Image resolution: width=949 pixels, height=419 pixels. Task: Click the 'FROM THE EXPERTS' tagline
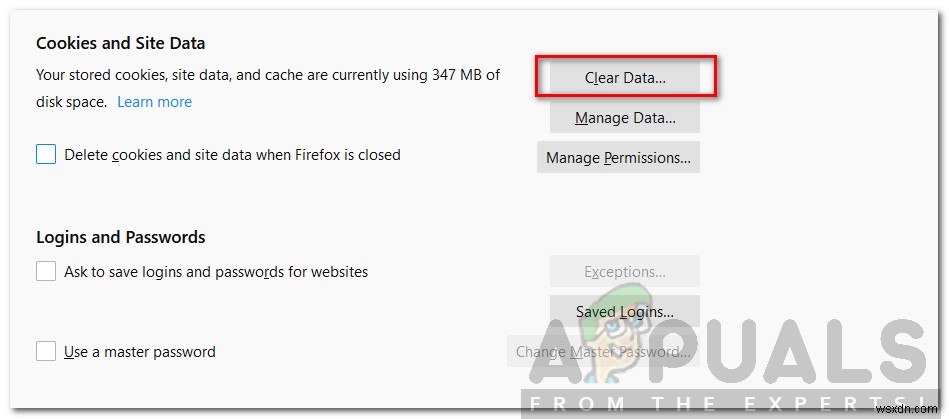pyautogui.click(x=730, y=406)
